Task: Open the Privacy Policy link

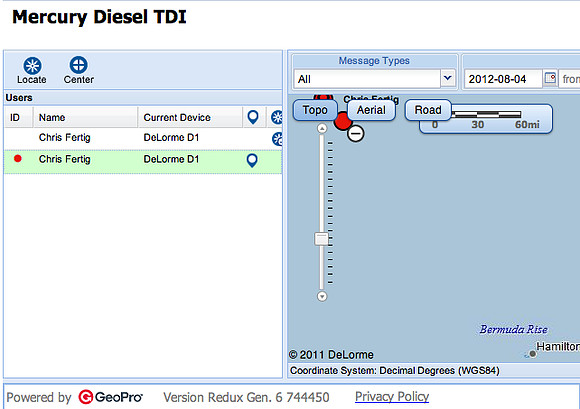Action: pos(392,397)
